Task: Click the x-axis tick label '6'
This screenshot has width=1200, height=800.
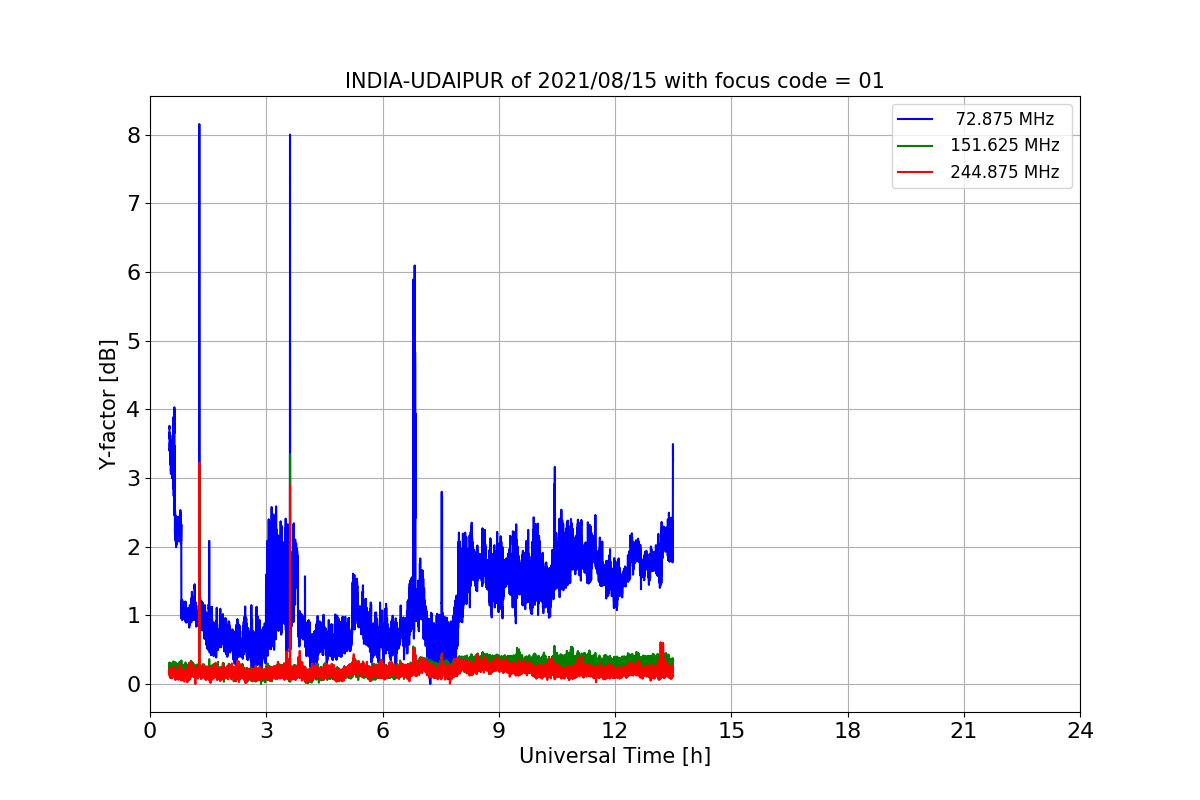Action: point(382,731)
